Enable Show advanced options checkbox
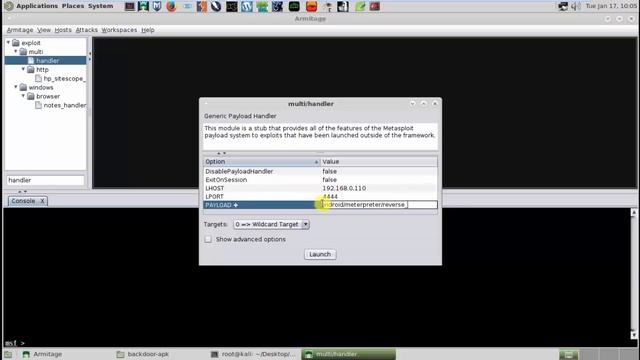640x360 pixels. click(208, 239)
